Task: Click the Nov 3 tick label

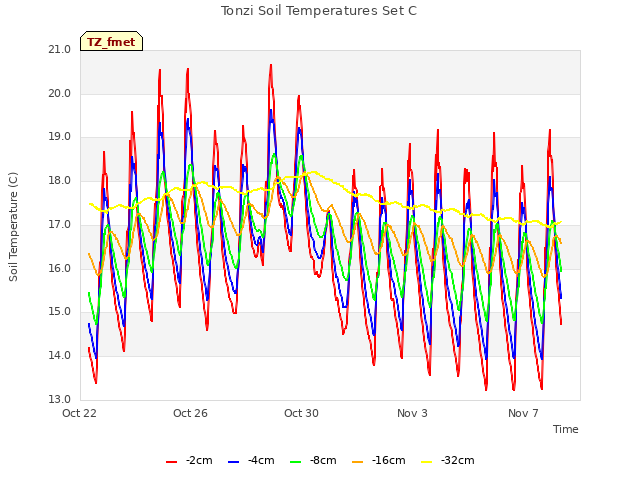Action: point(412,413)
